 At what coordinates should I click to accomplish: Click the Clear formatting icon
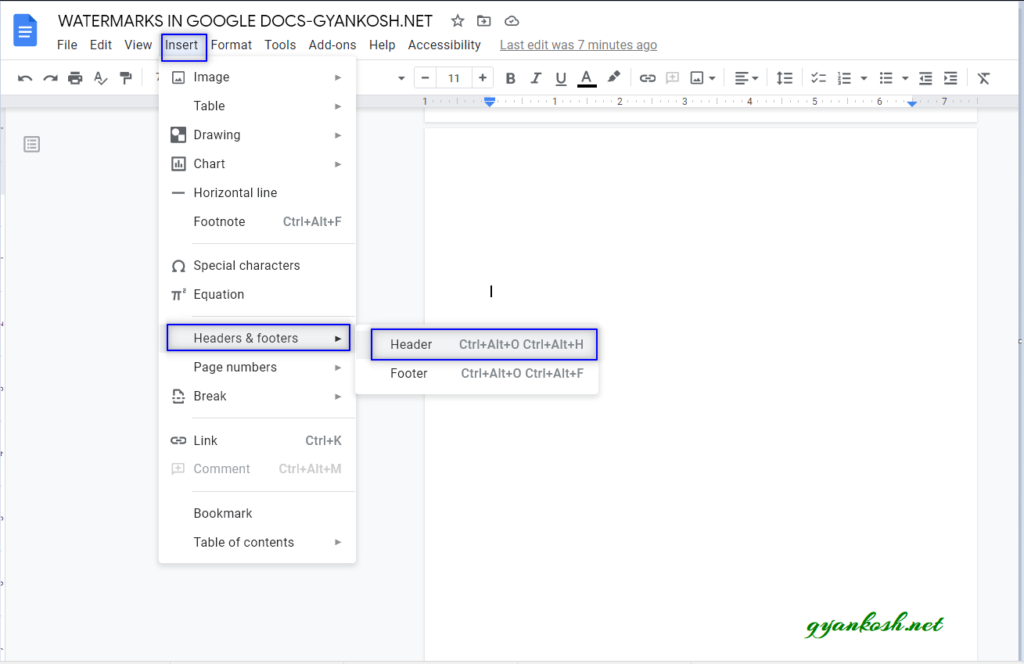click(x=983, y=77)
